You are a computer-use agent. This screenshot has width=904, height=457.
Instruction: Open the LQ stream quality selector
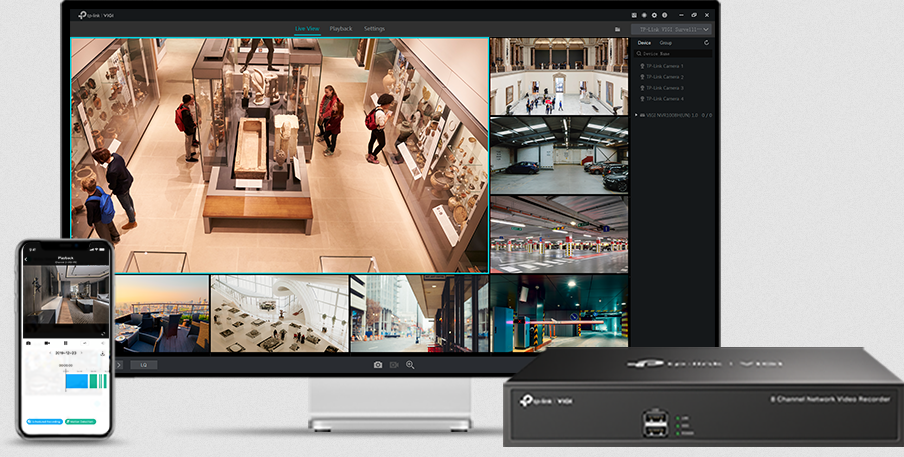click(x=143, y=365)
